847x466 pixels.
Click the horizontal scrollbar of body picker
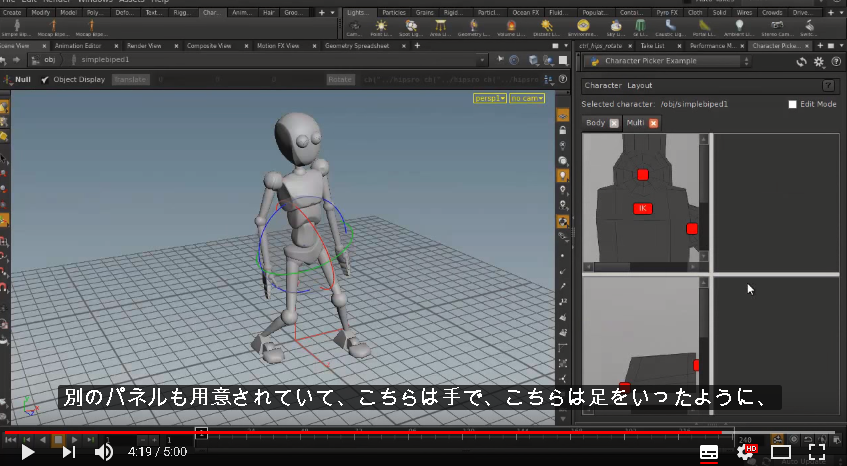pos(641,267)
